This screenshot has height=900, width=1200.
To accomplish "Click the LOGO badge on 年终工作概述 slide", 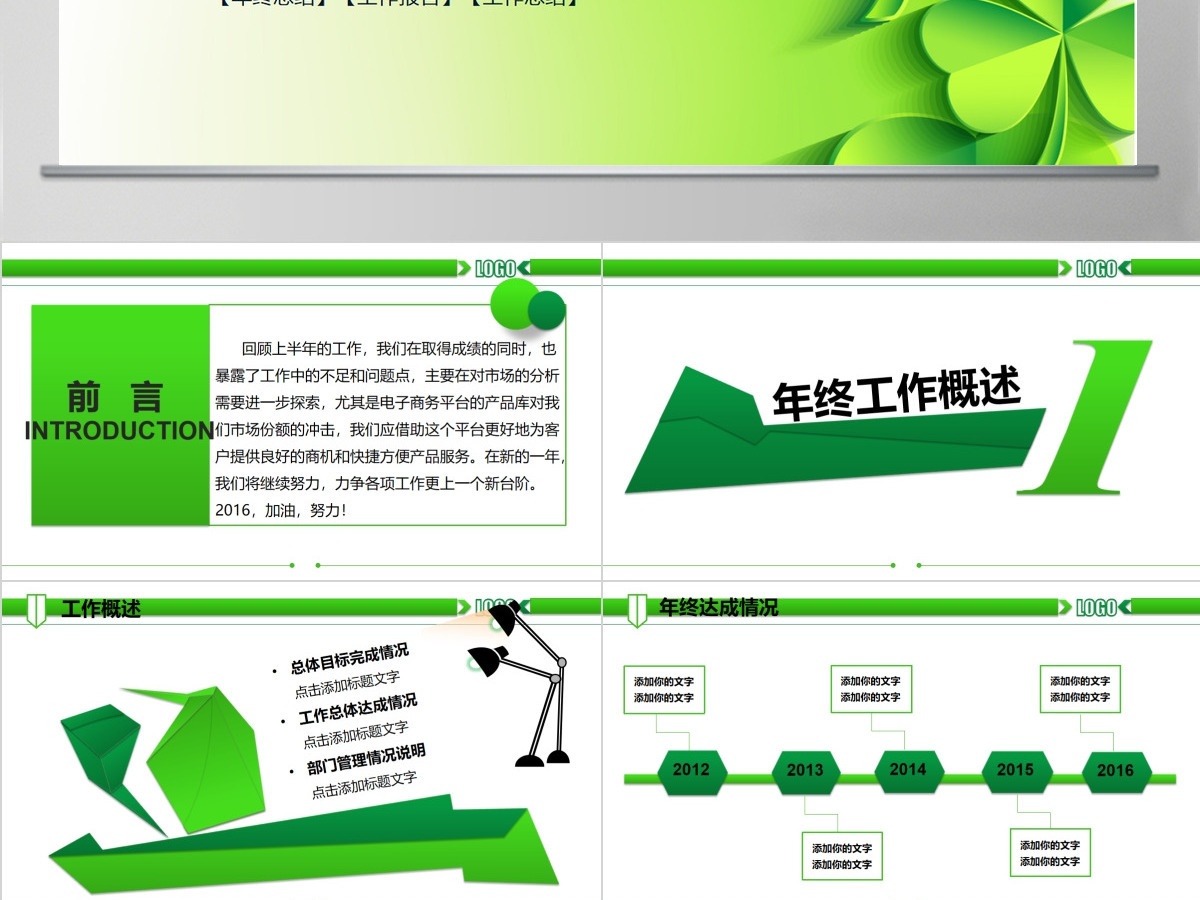I will click(x=1096, y=268).
